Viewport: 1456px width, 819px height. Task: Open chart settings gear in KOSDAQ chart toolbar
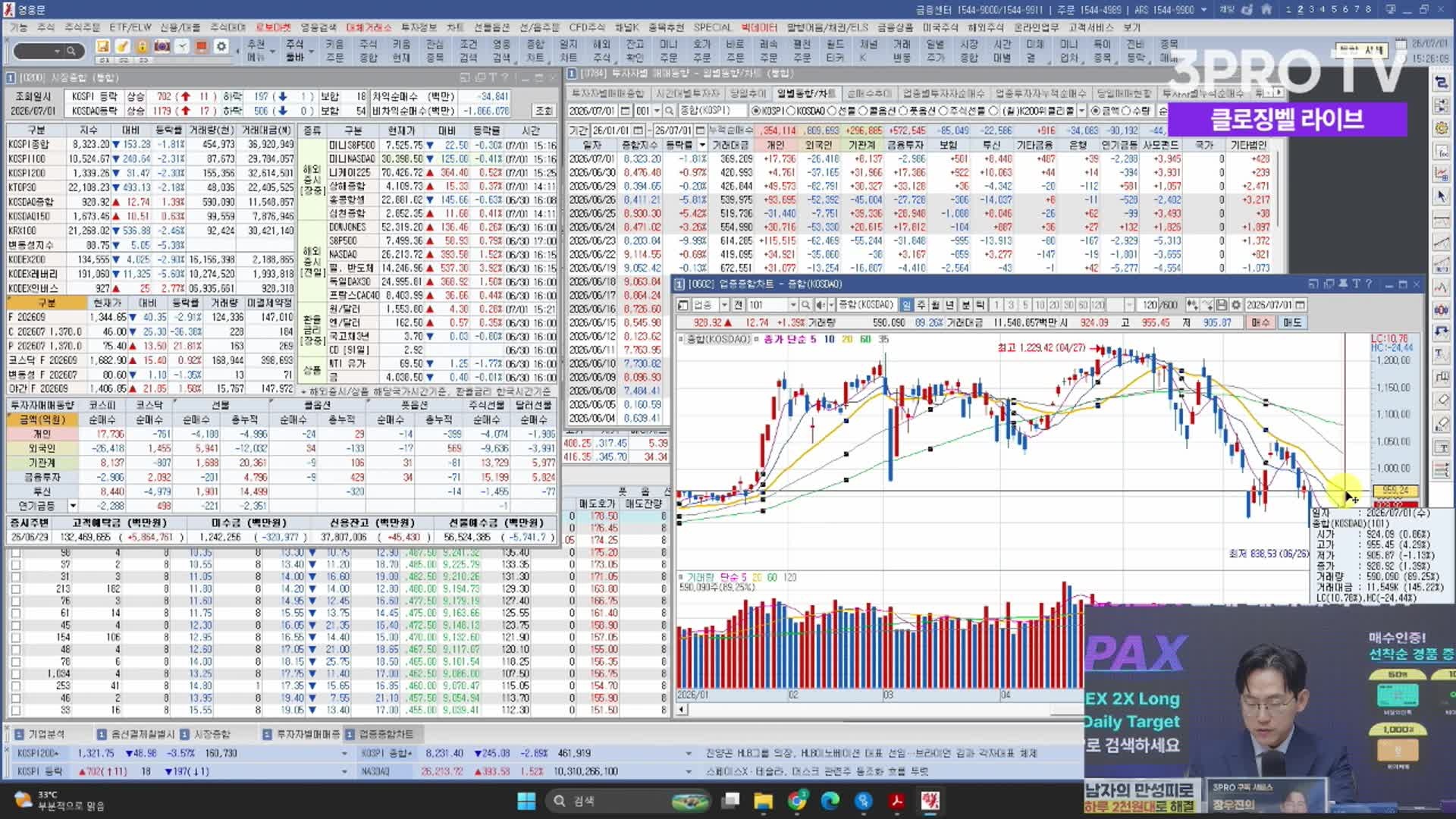(1236, 305)
